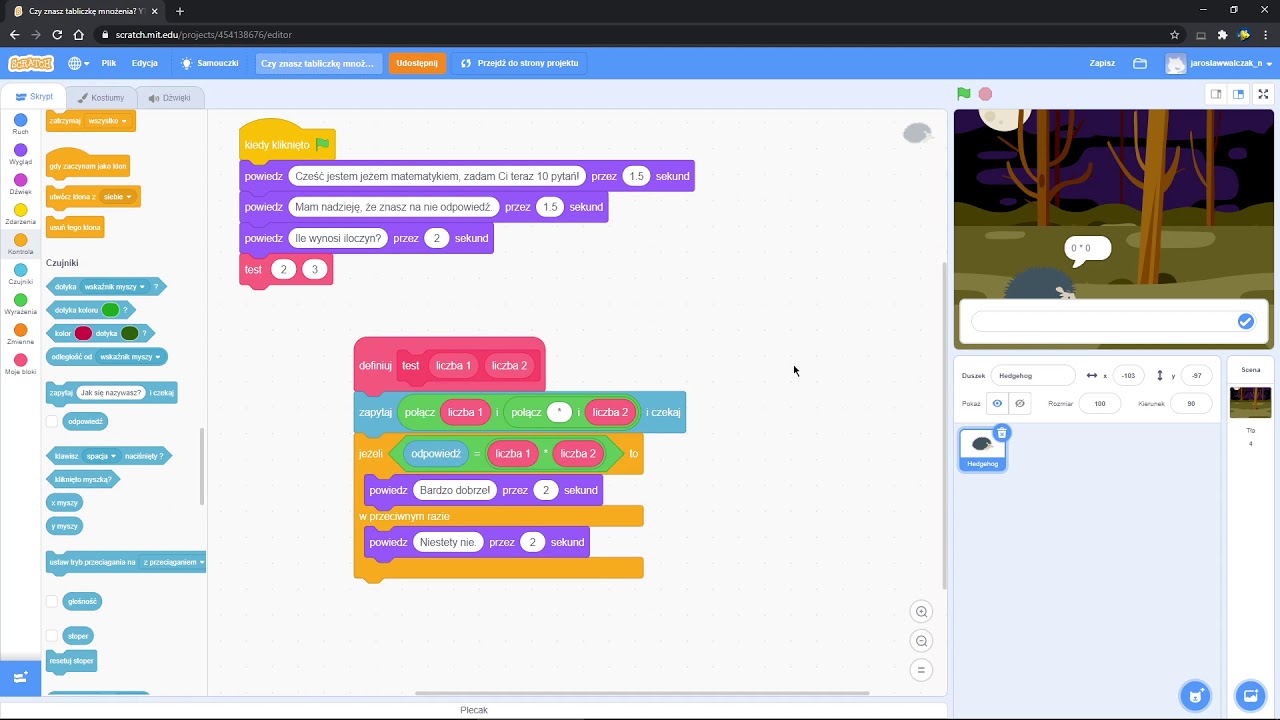1280x720 pixels.
Task: Click the choose a sprite button
Action: click(x=1194, y=695)
